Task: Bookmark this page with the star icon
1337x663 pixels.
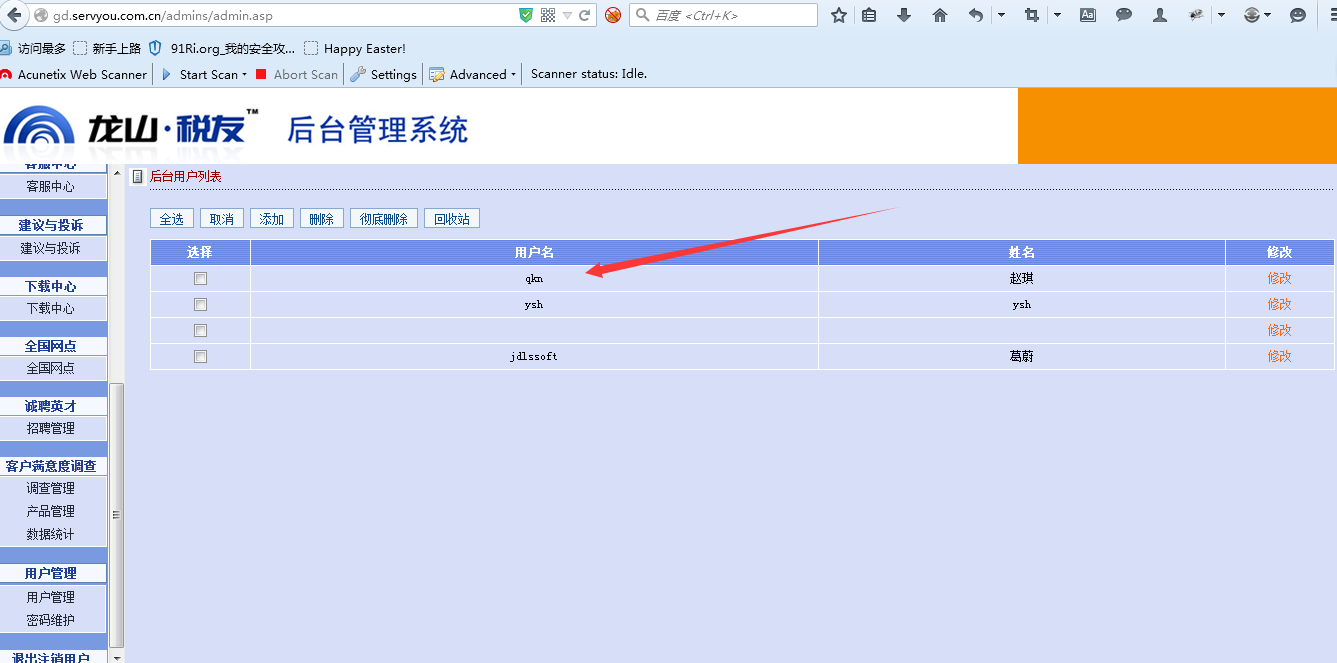Action: coord(839,15)
